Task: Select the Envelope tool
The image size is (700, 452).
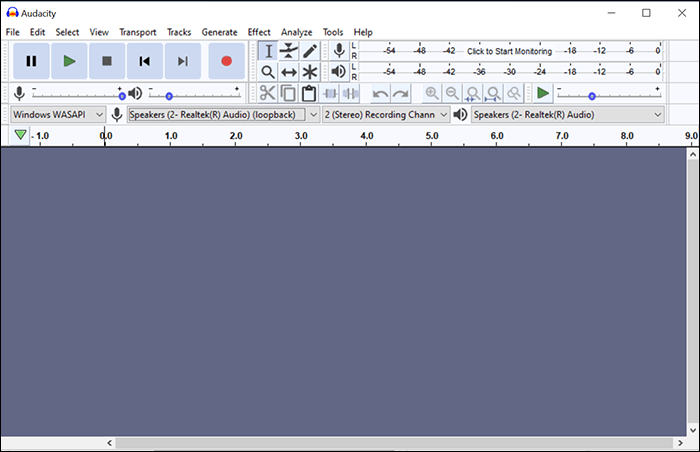Action: [x=289, y=51]
